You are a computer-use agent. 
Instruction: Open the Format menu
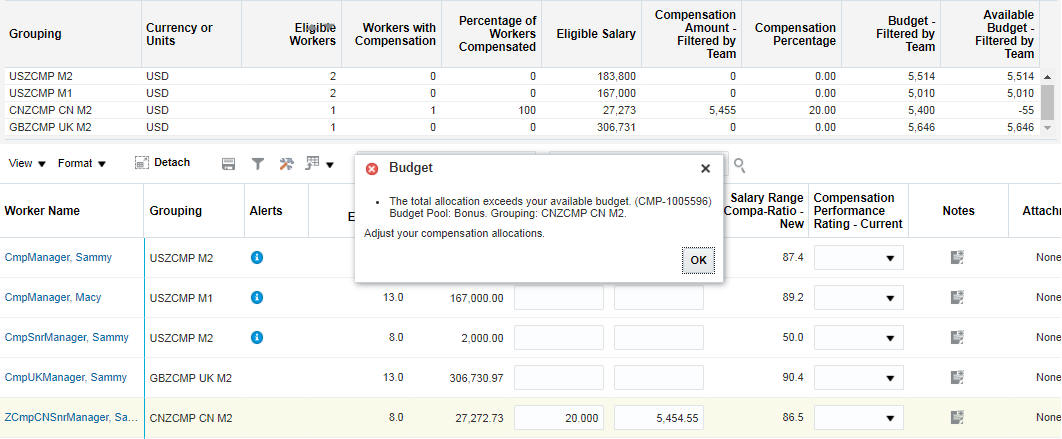click(81, 163)
